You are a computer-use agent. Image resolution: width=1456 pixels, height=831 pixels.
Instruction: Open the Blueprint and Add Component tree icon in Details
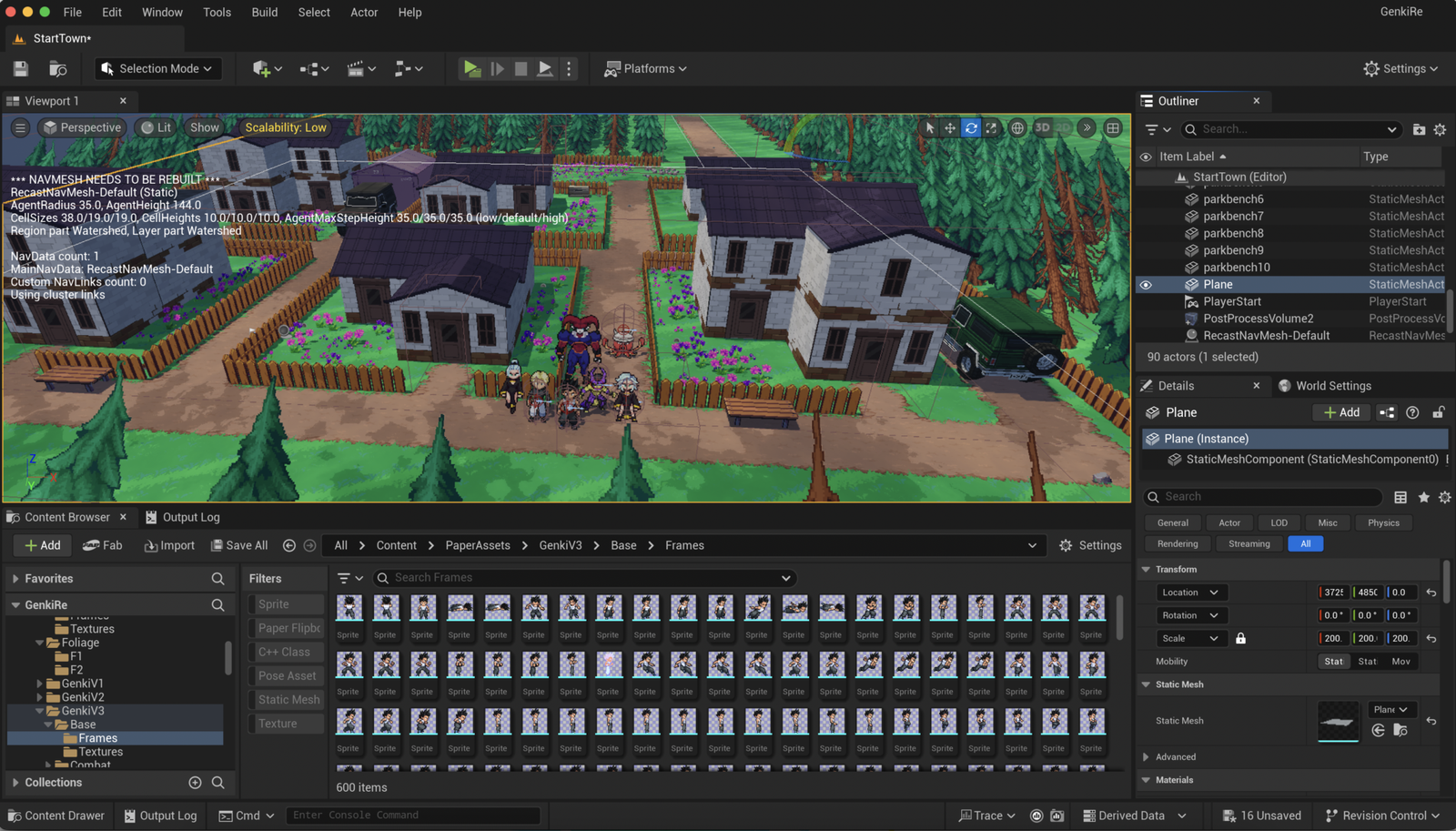[1387, 412]
